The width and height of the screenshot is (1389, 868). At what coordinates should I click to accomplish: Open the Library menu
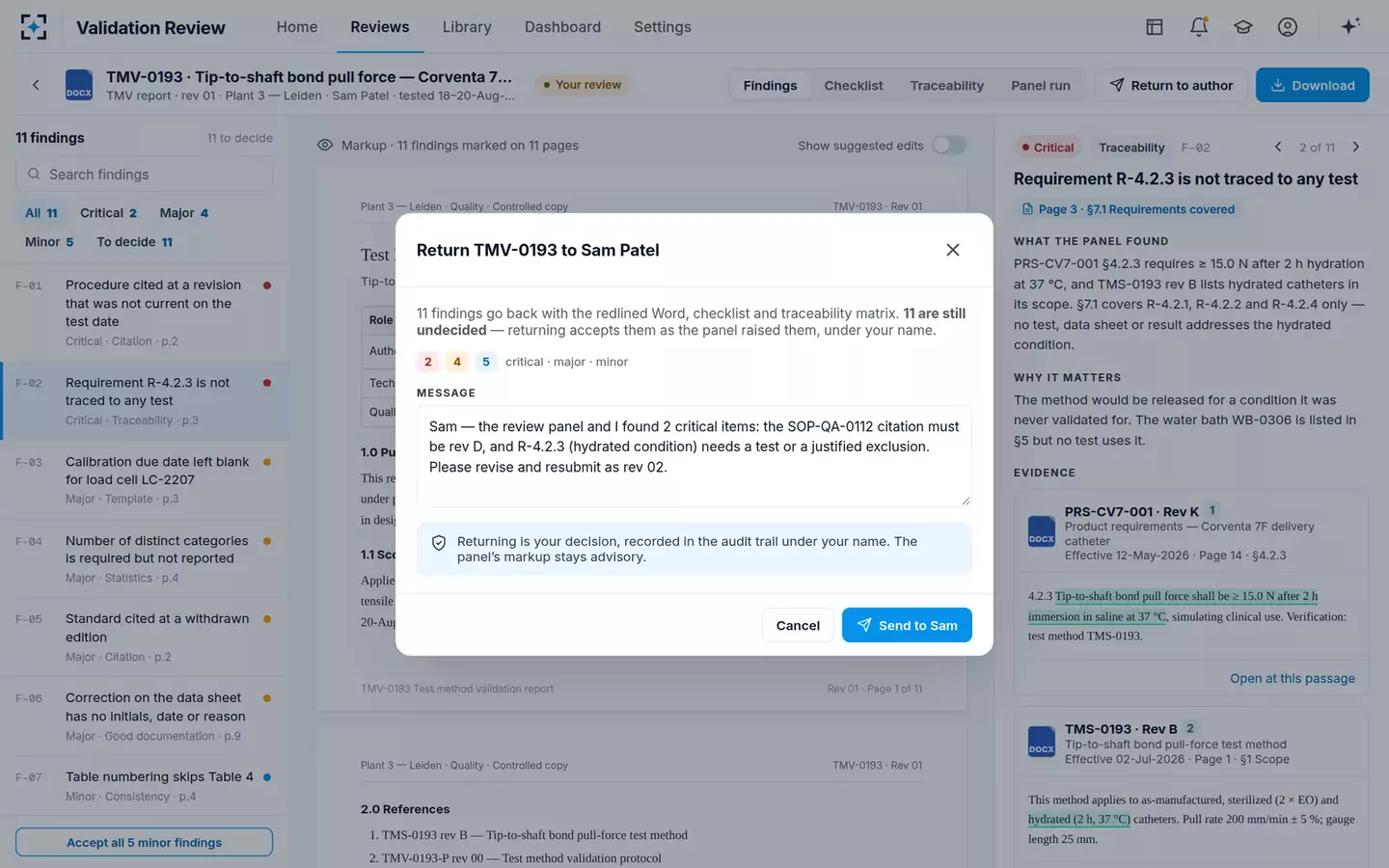pyautogui.click(x=467, y=27)
